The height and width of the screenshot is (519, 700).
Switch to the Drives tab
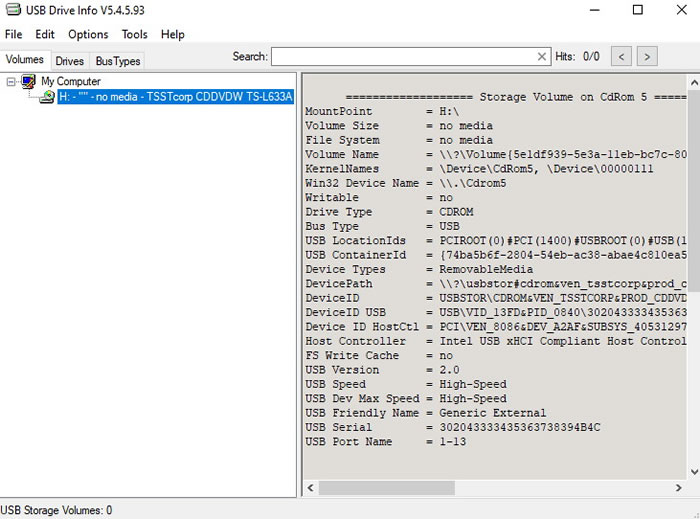70,61
